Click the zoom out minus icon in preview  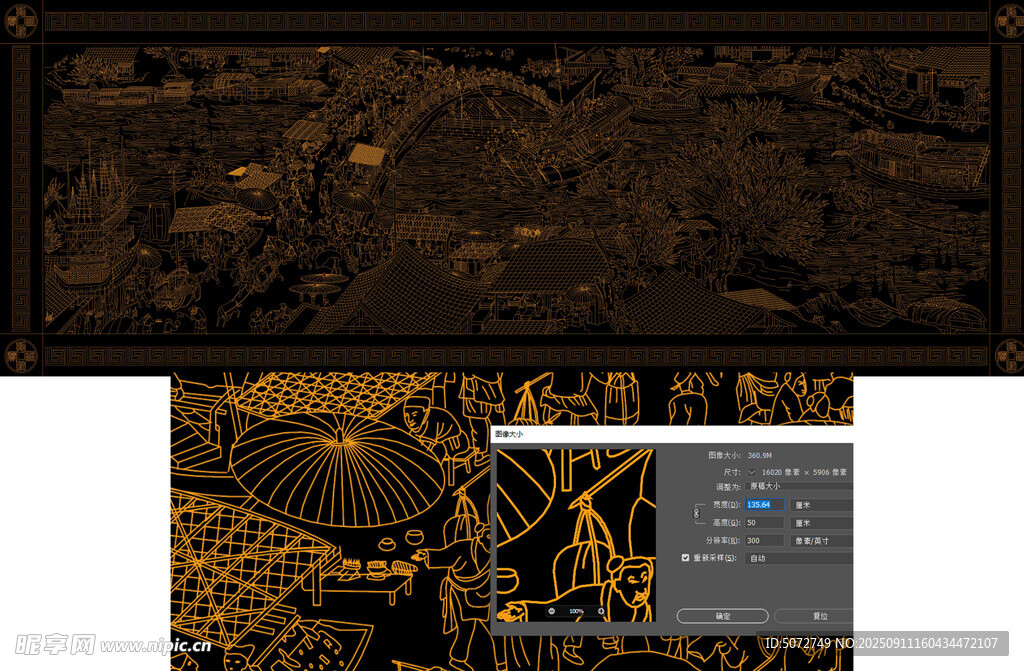552,611
